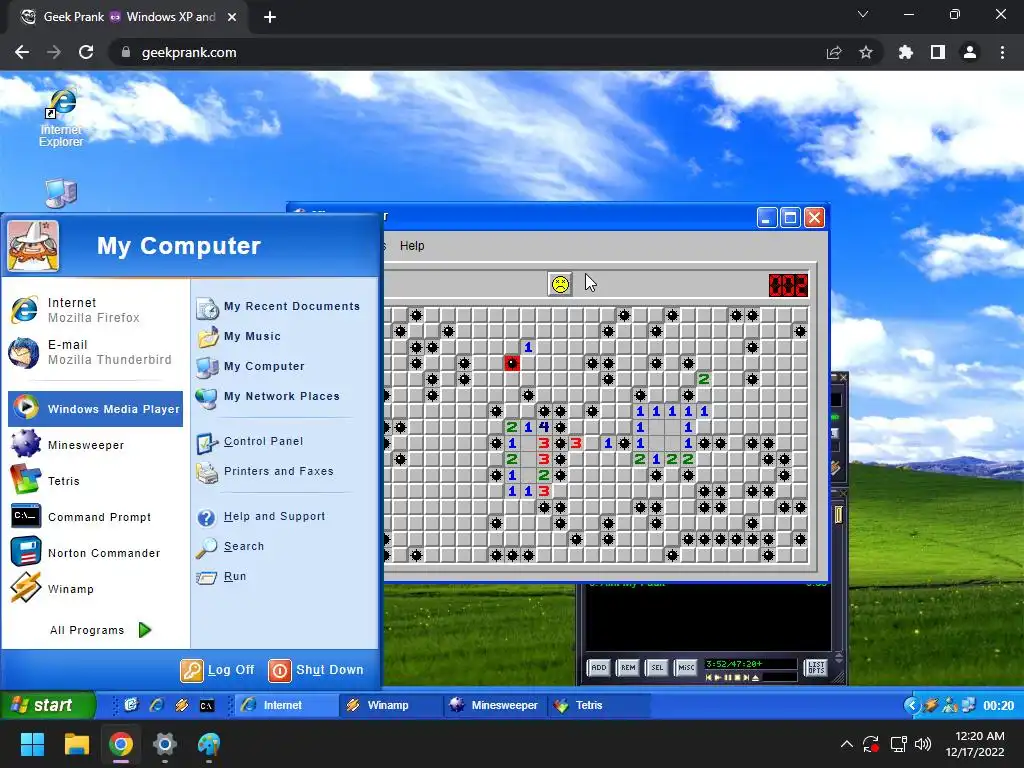Open the Run dialog entry

click(x=222, y=577)
